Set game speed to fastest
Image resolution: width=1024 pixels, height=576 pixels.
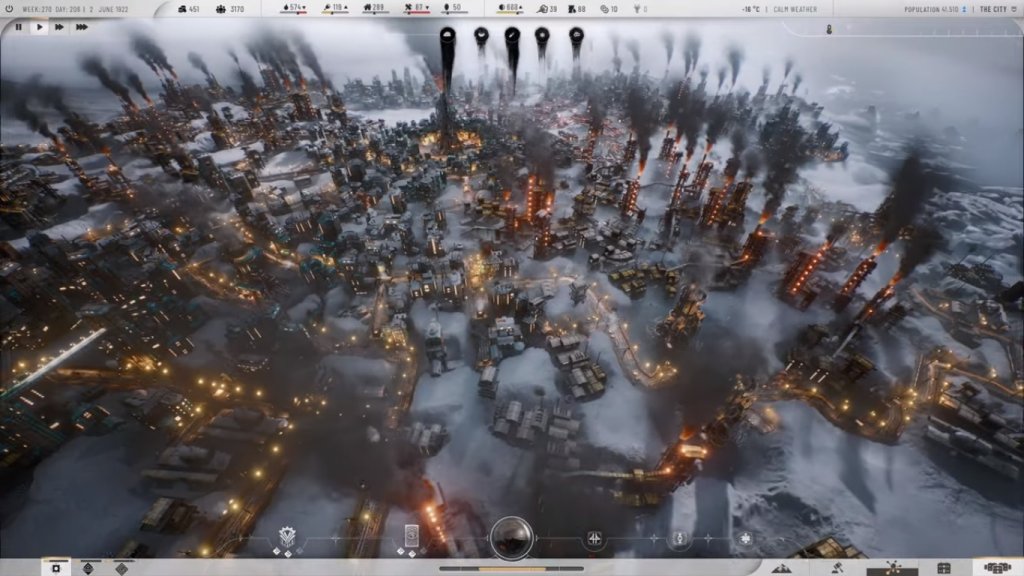click(x=82, y=27)
